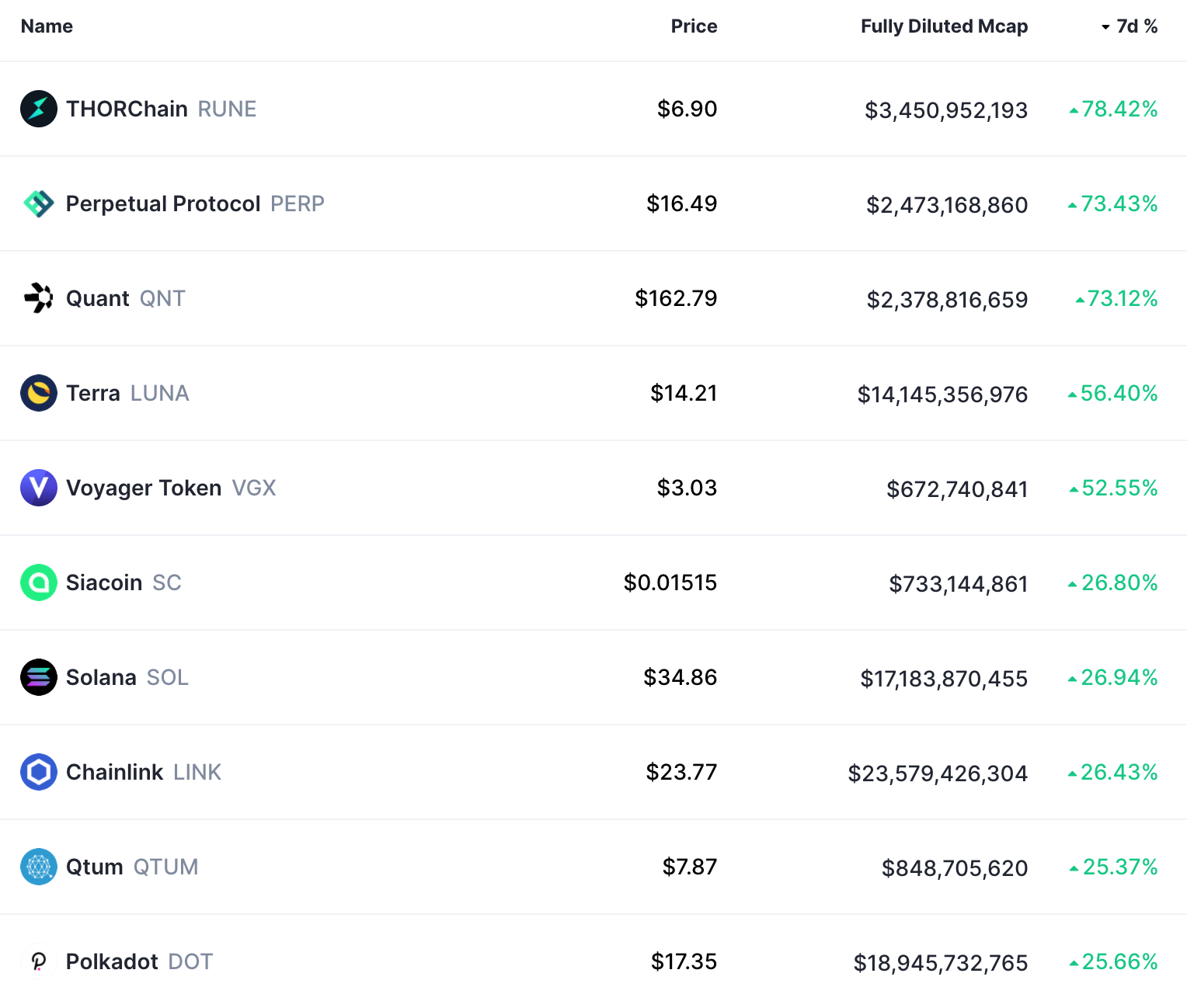Click the $3,450,952,193 market cap
1187x1008 pixels.
(x=946, y=110)
